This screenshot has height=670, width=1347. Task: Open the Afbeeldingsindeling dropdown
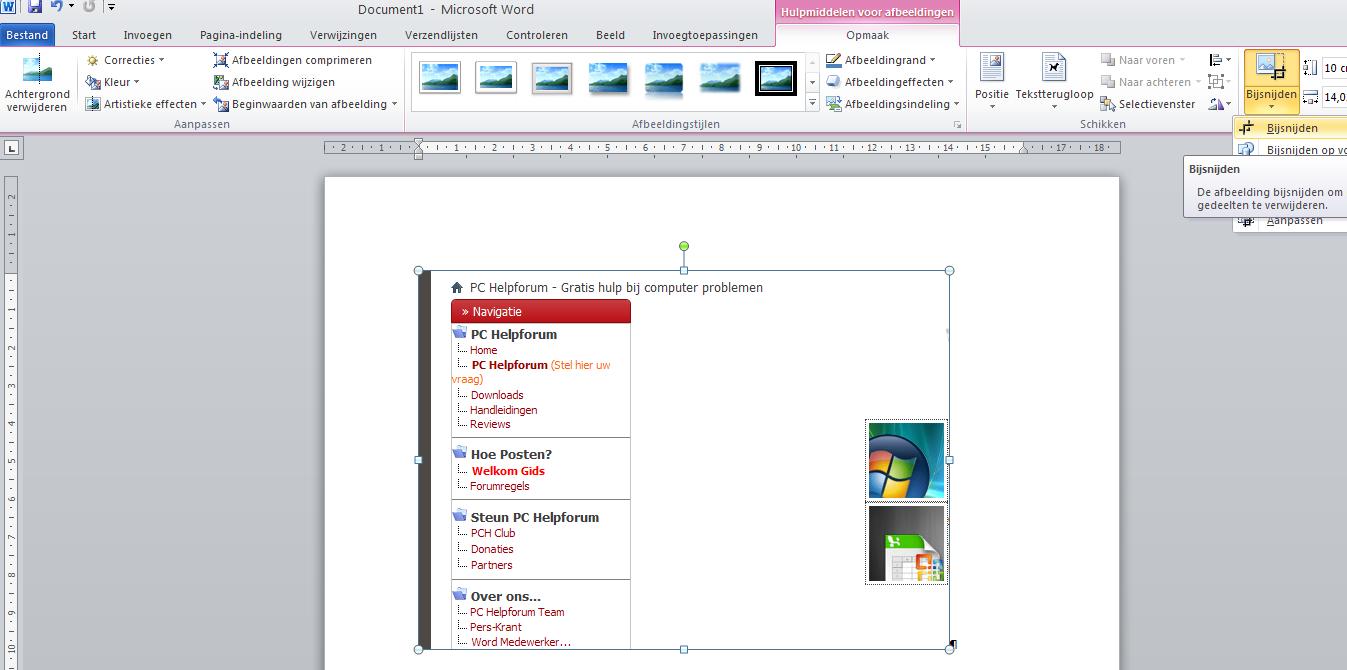893,104
